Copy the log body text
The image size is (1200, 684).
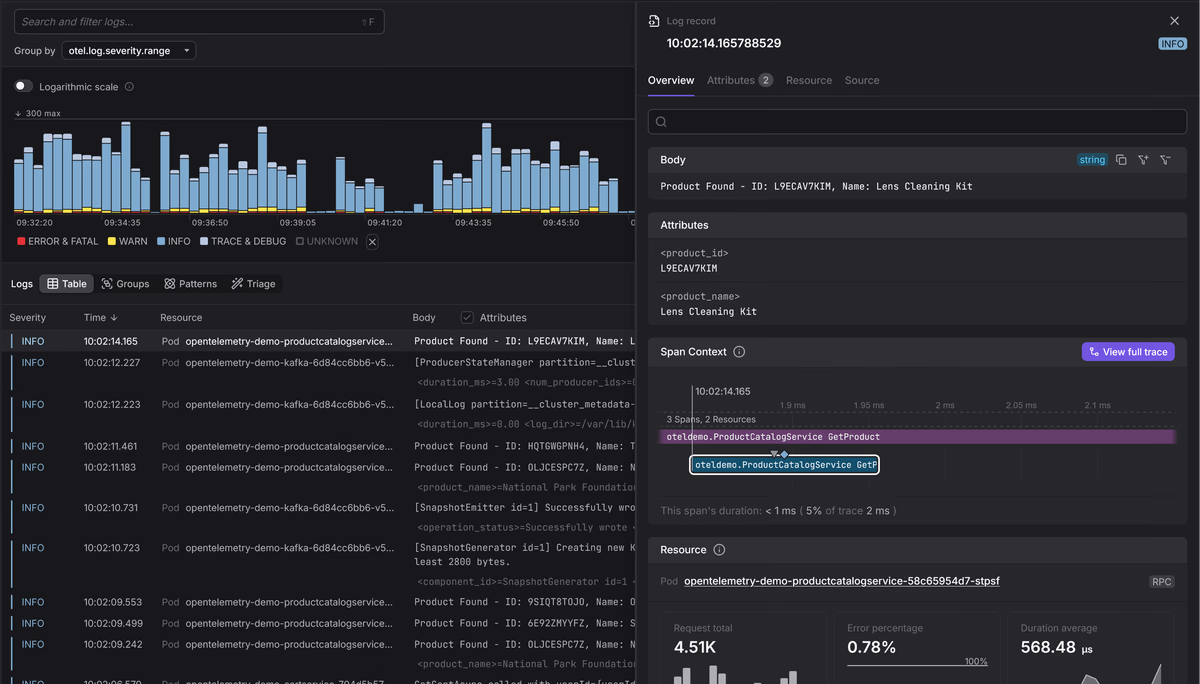1121,160
